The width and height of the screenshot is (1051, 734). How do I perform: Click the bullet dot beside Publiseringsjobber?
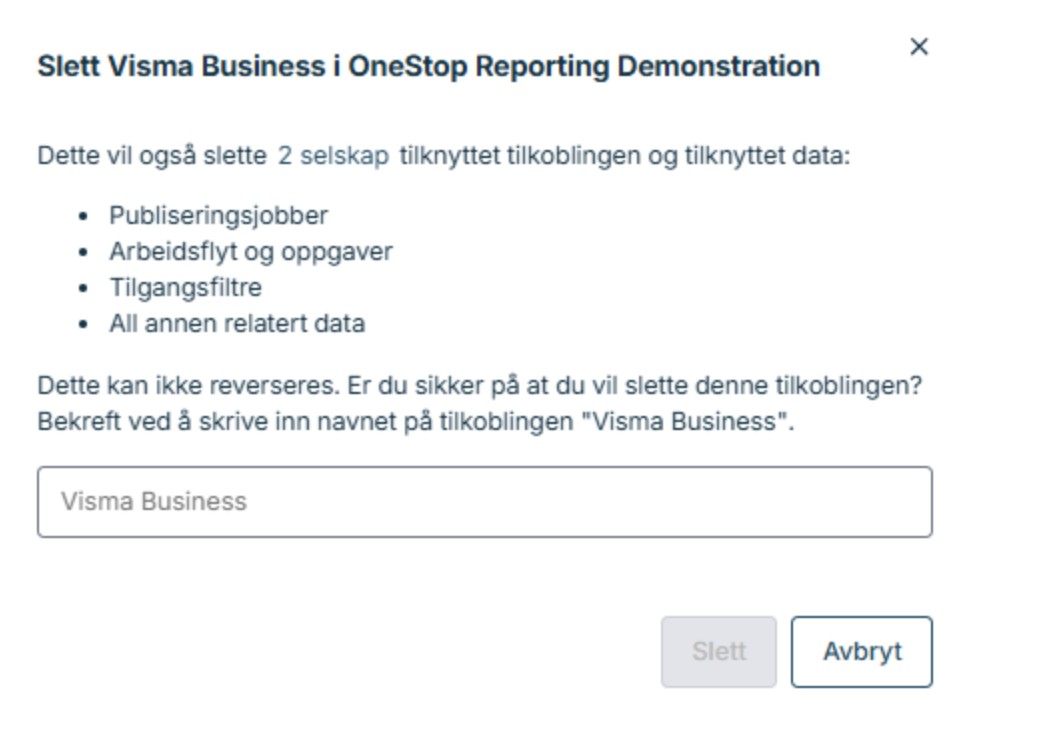coord(85,216)
